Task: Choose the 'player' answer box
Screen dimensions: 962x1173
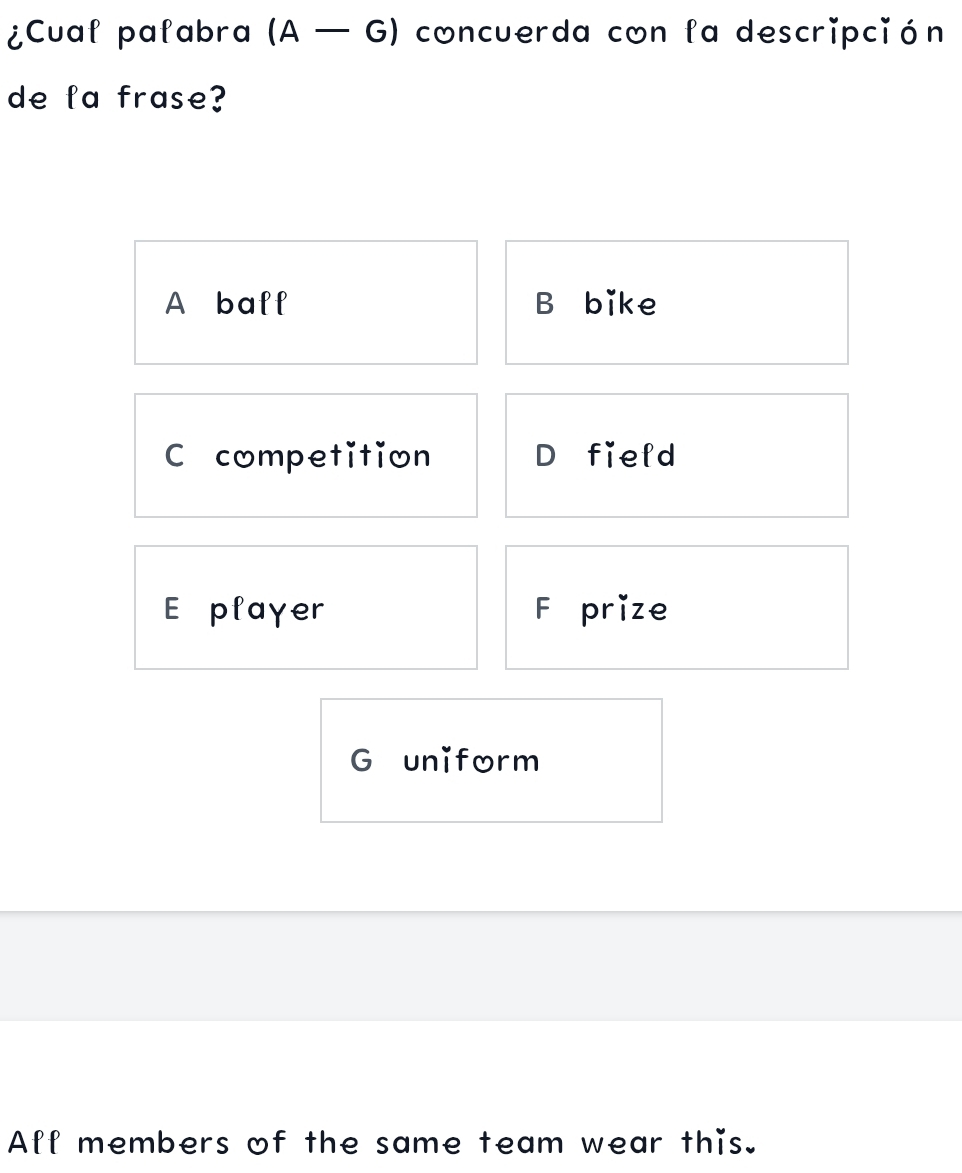Action: point(305,608)
